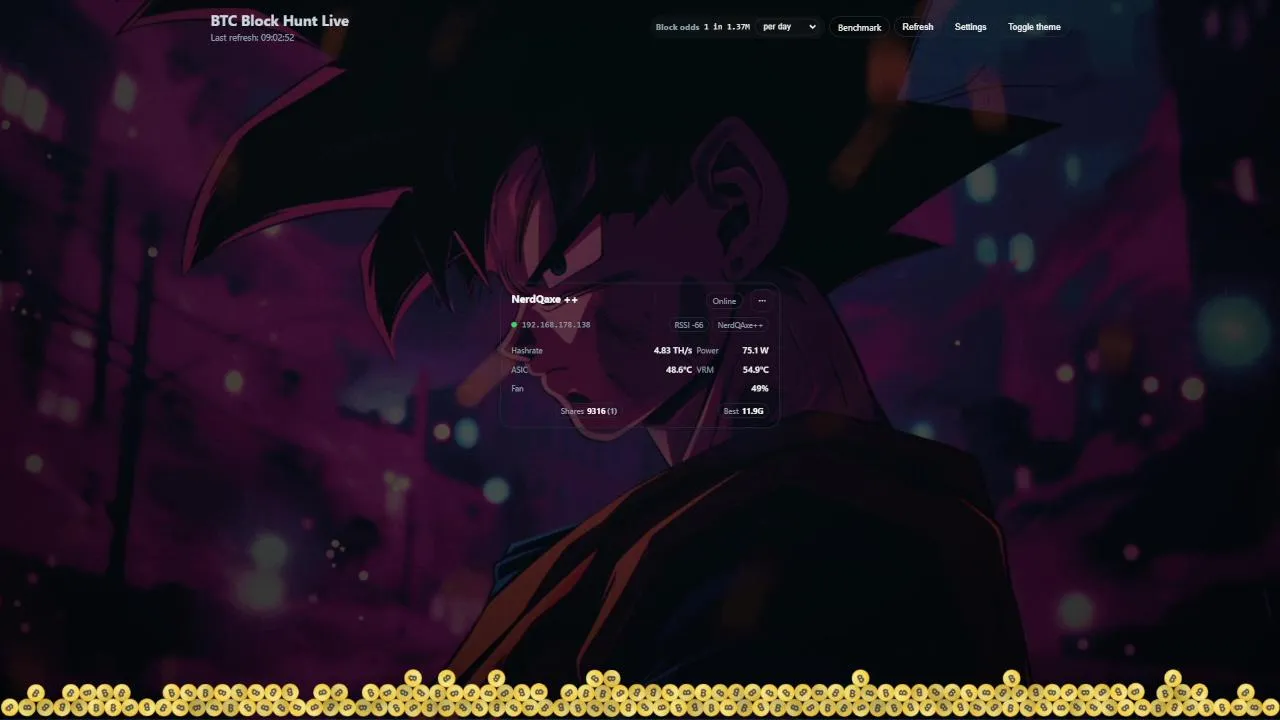Click the RSSI -66 badge
1280x720 pixels.
click(689, 325)
